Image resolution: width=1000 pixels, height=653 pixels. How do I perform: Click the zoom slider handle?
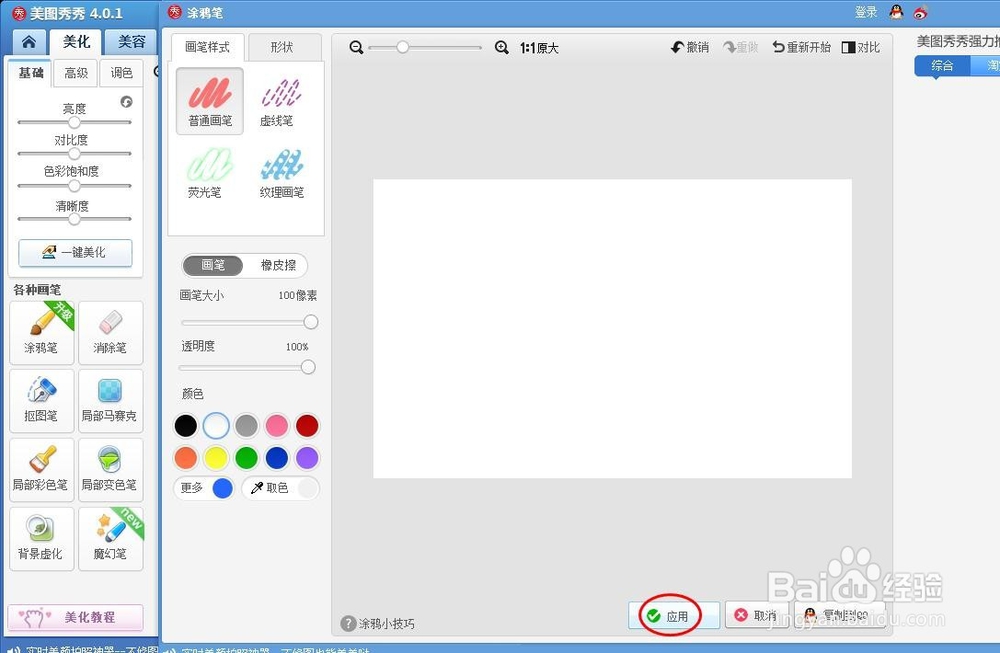click(402, 47)
